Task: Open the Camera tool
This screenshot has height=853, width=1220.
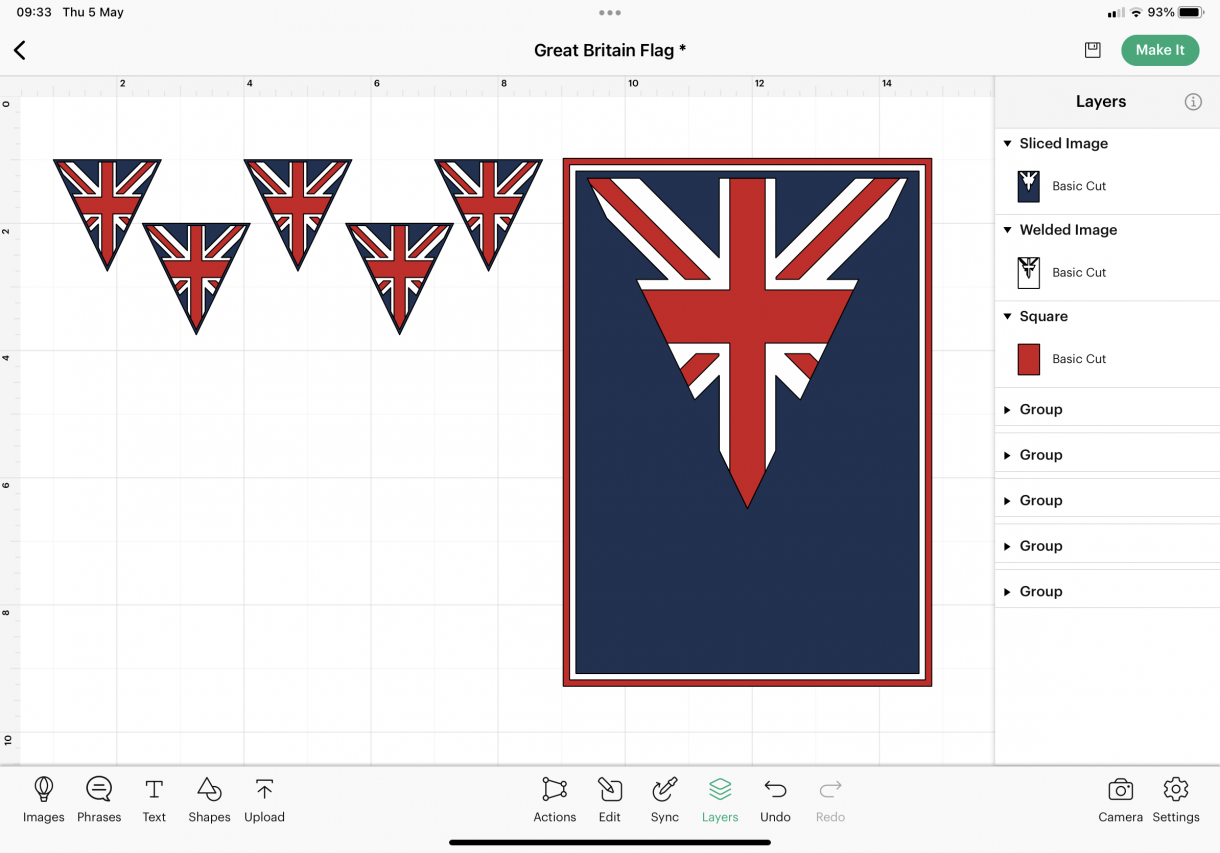Action: 1120,799
